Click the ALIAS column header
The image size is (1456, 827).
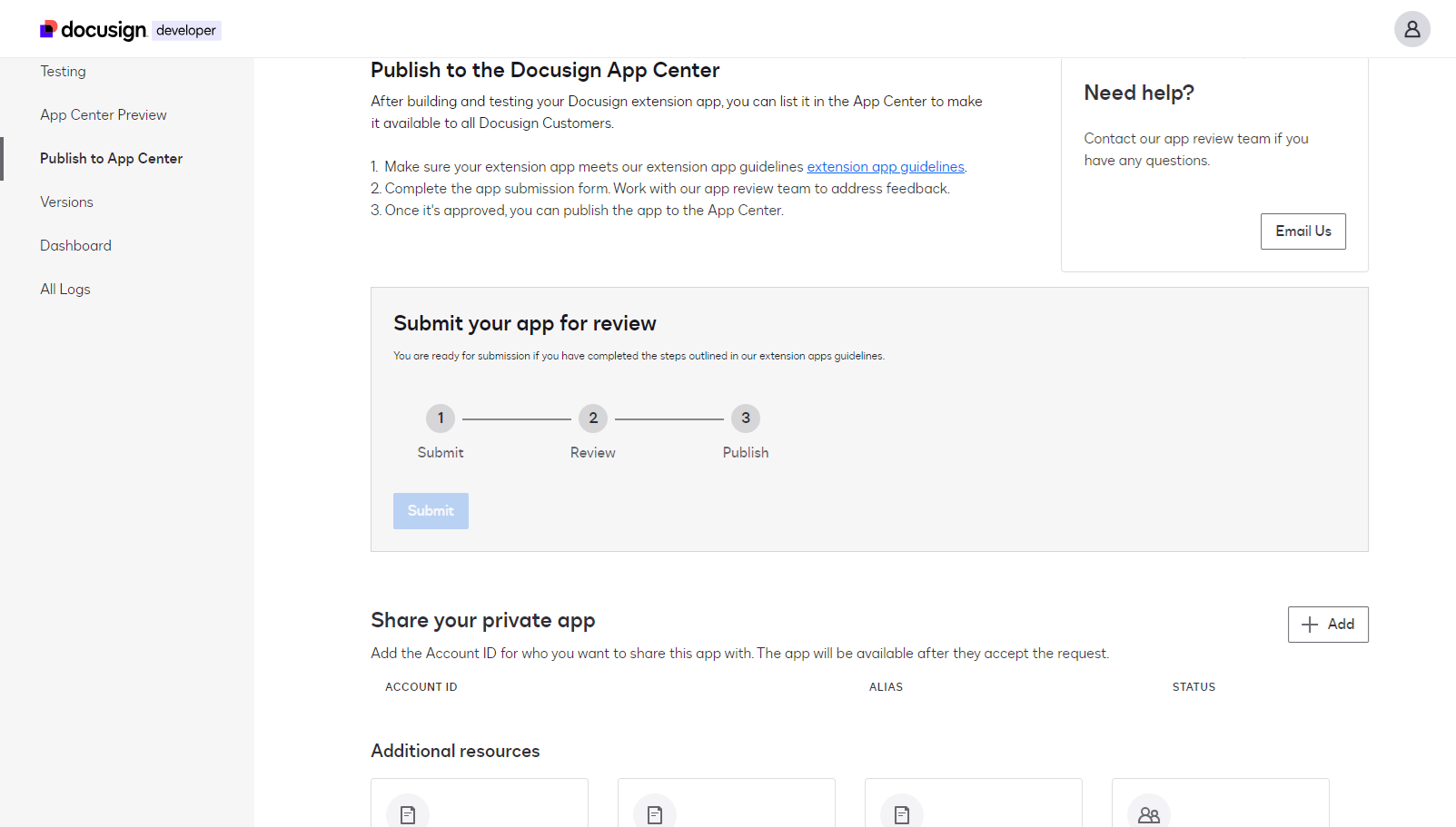[886, 687]
